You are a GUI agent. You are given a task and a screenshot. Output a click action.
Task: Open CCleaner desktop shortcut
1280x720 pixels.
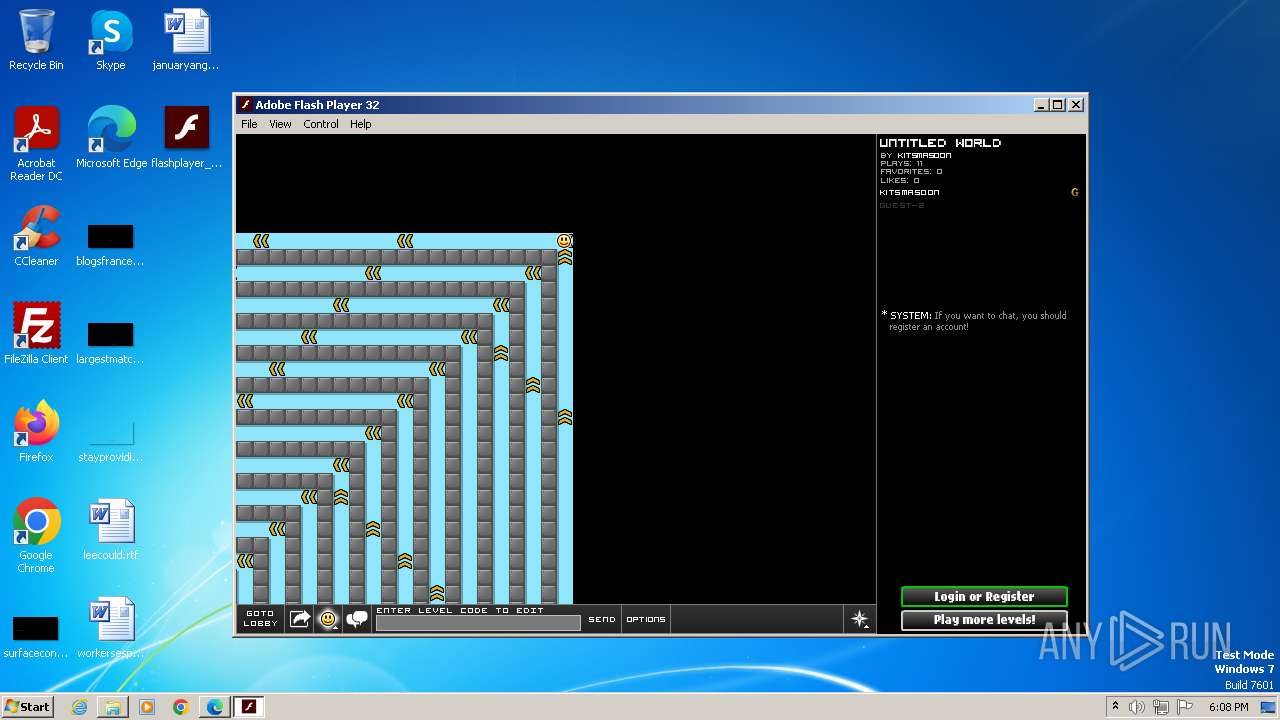point(36,236)
